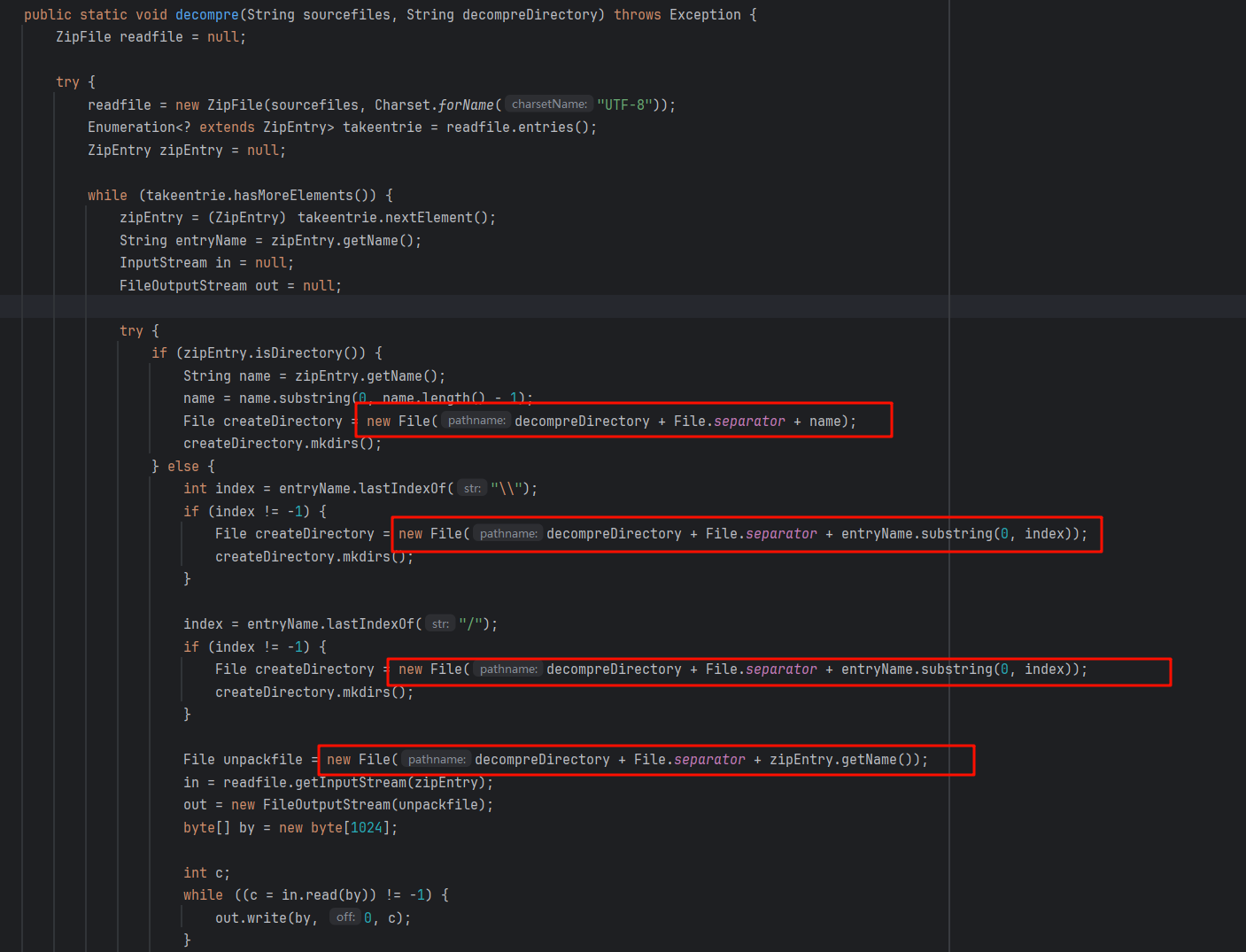Place cursor on the decompre method name
This screenshot has width=1246, height=952.
(207, 15)
